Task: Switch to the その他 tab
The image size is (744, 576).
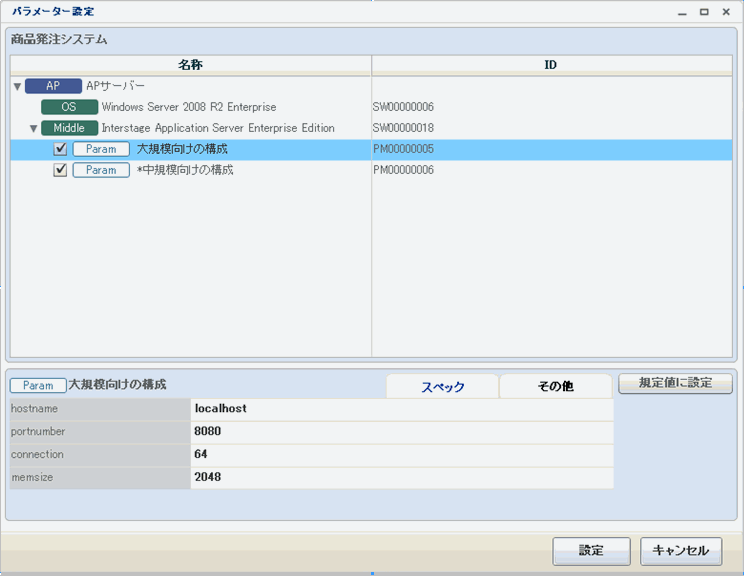Action: pos(555,386)
